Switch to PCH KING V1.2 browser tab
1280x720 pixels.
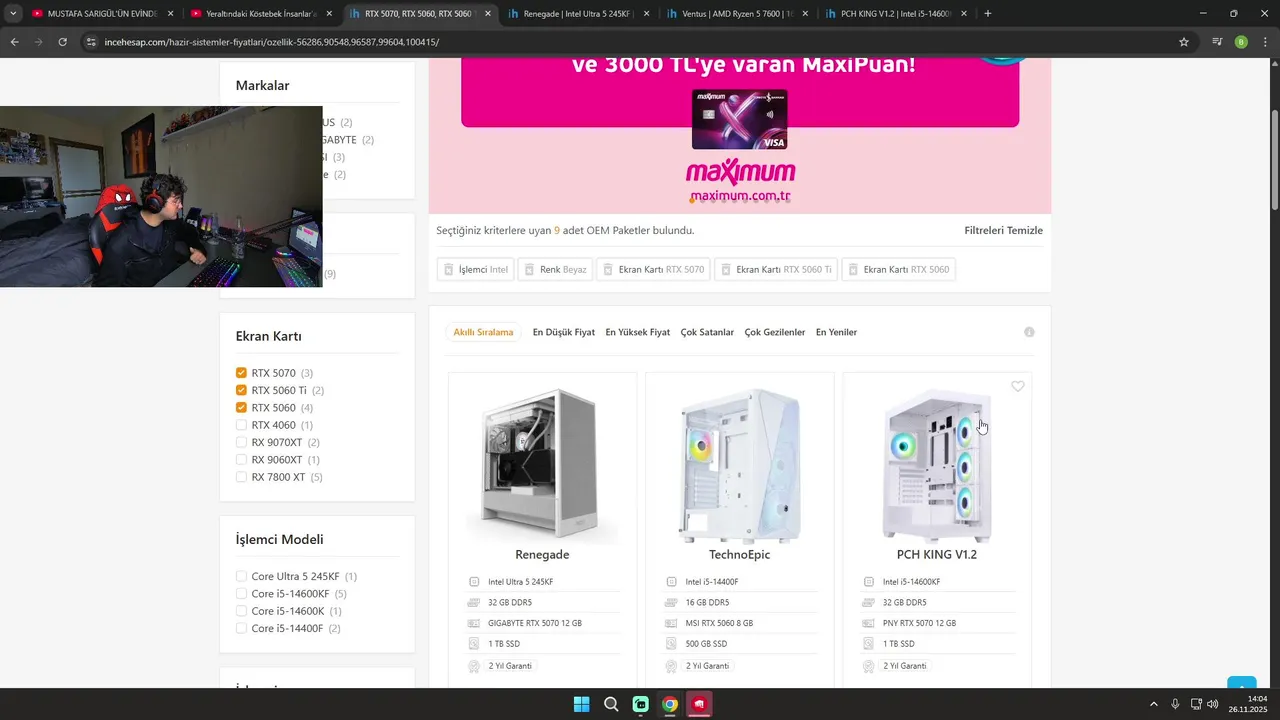coord(896,14)
